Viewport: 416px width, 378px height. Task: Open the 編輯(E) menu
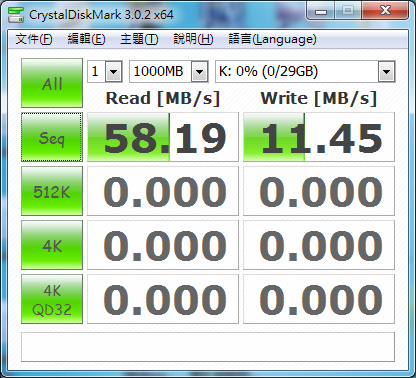coord(86,39)
